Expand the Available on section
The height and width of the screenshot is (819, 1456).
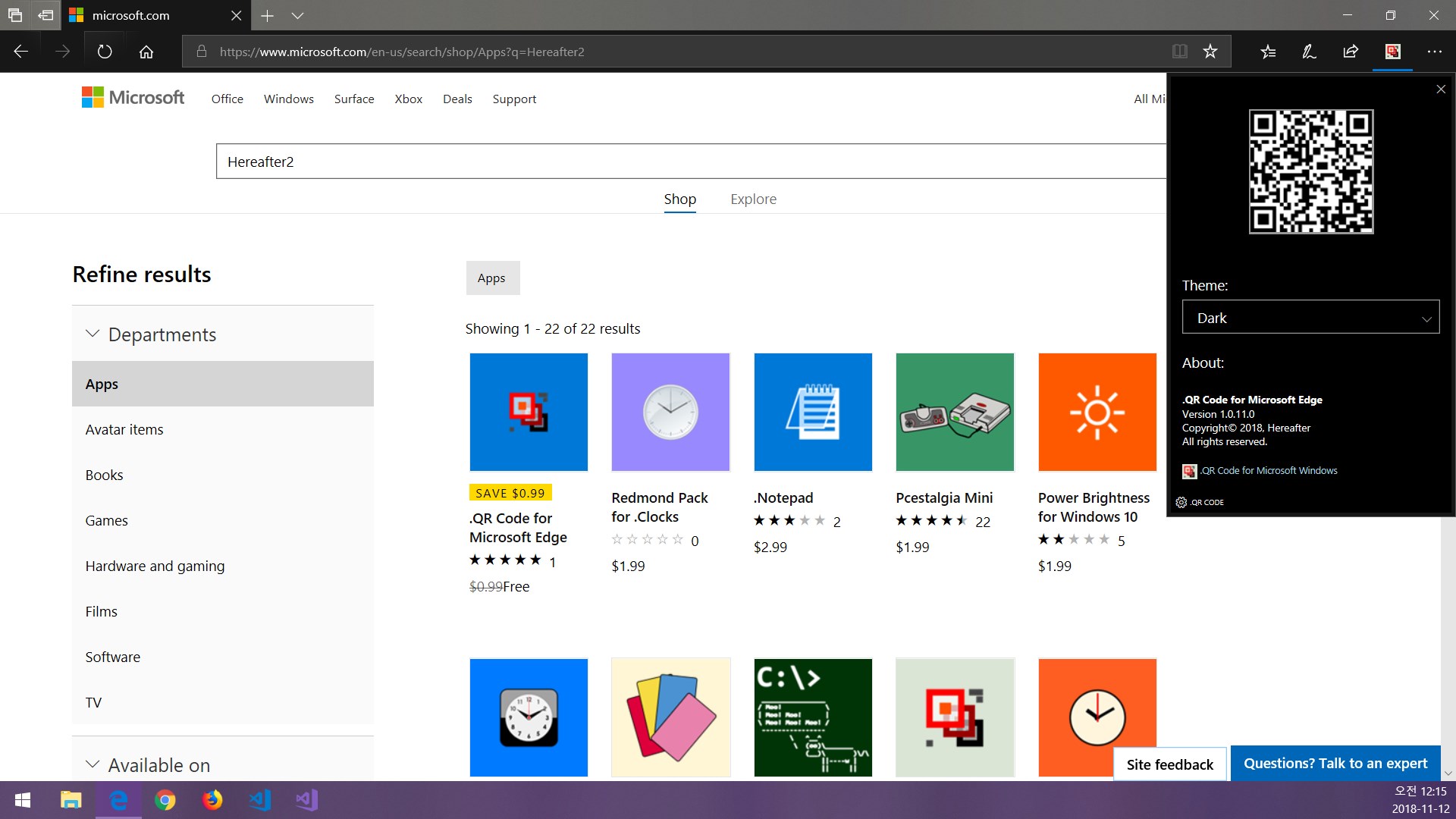coord(93,764)
